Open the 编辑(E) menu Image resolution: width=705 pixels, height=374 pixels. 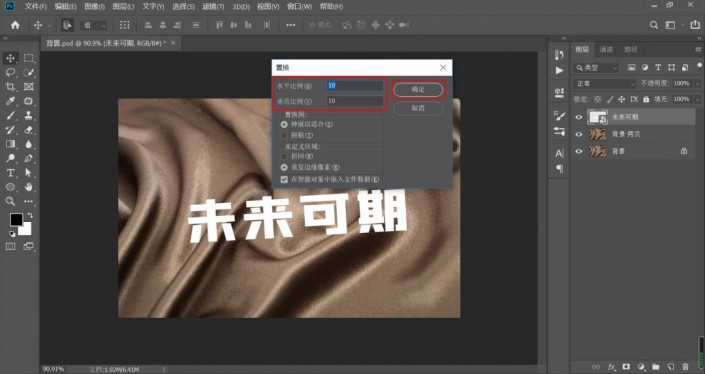click(x=66, y=6)
